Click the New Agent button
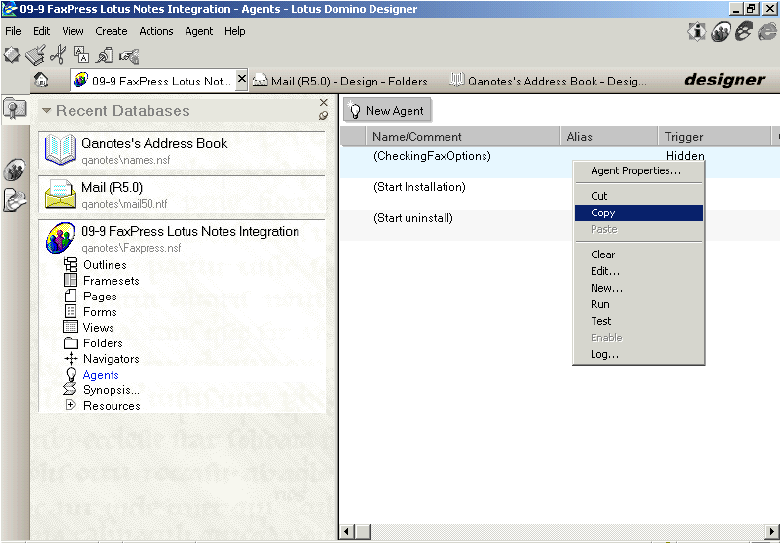This screenshot has width=780, height=543. [x=387, y=111]
